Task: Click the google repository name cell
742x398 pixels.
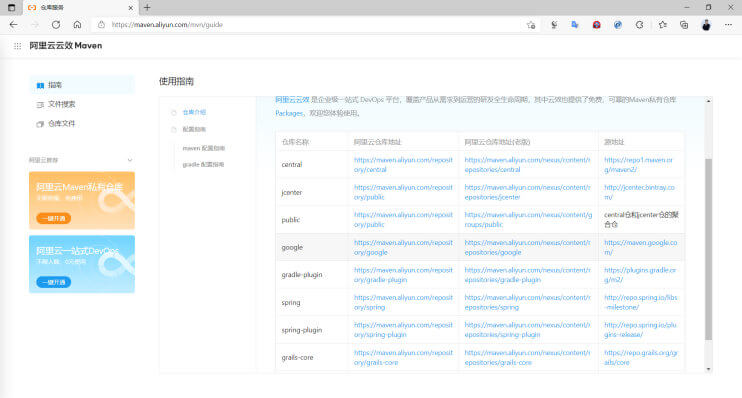Action: coord(312,248)
